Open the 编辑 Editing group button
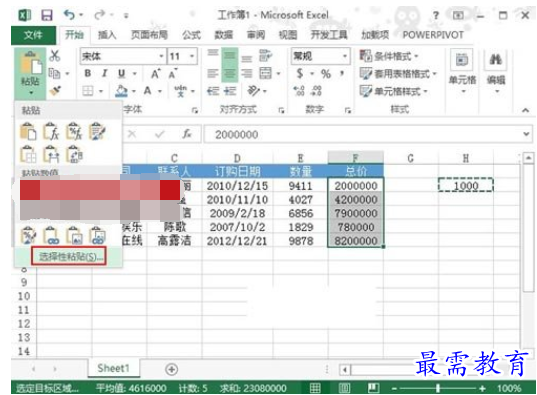This screenshot has height=395, width=537. point(496,71)
